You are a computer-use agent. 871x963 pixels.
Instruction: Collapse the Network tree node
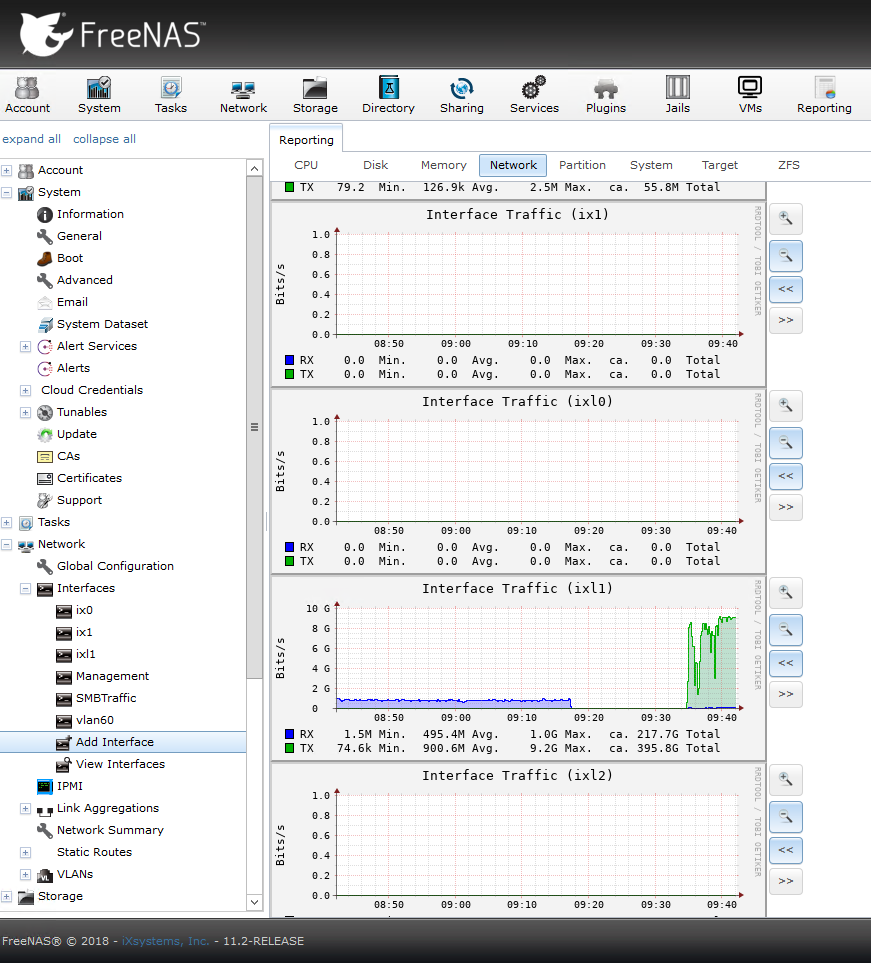[x=7, y=545]
